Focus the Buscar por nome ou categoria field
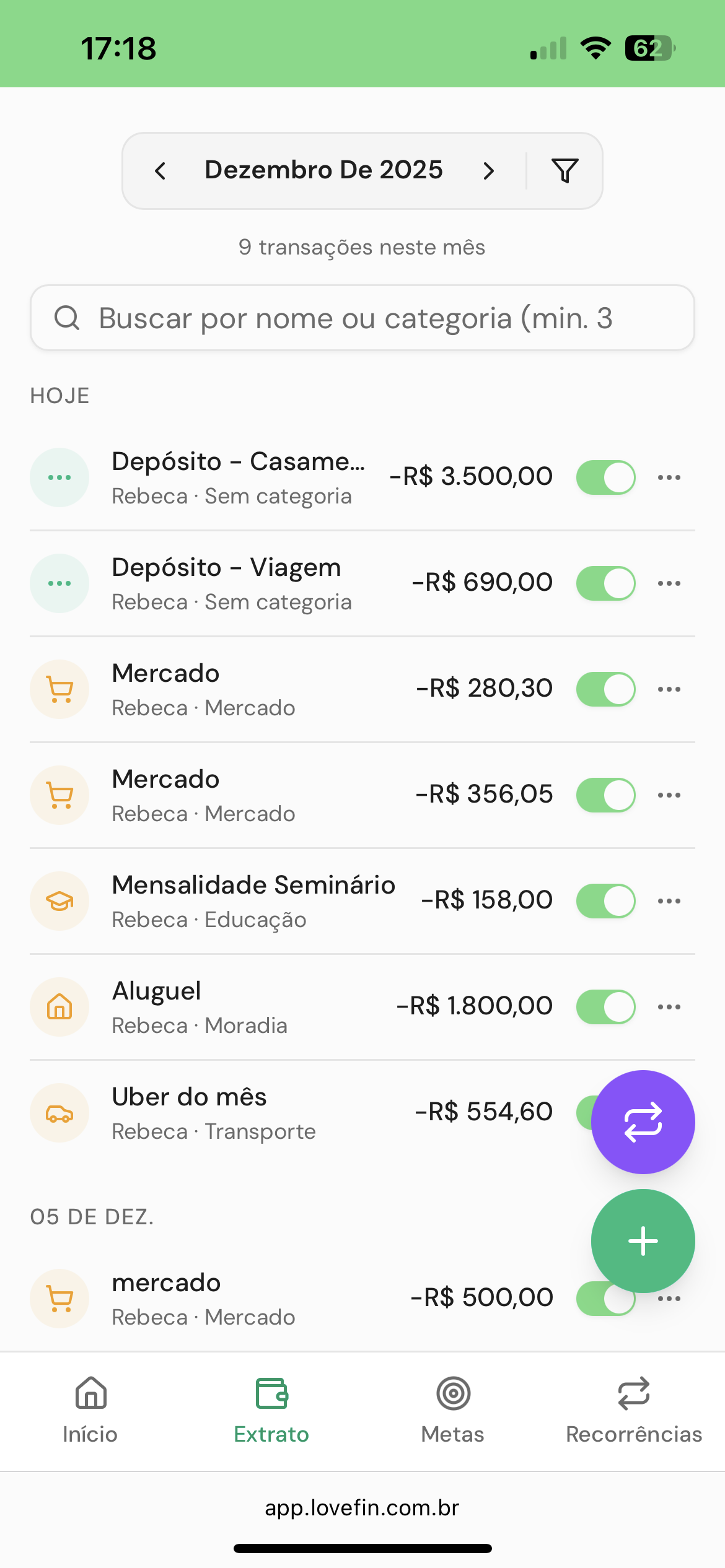 (x=362, y=318)
